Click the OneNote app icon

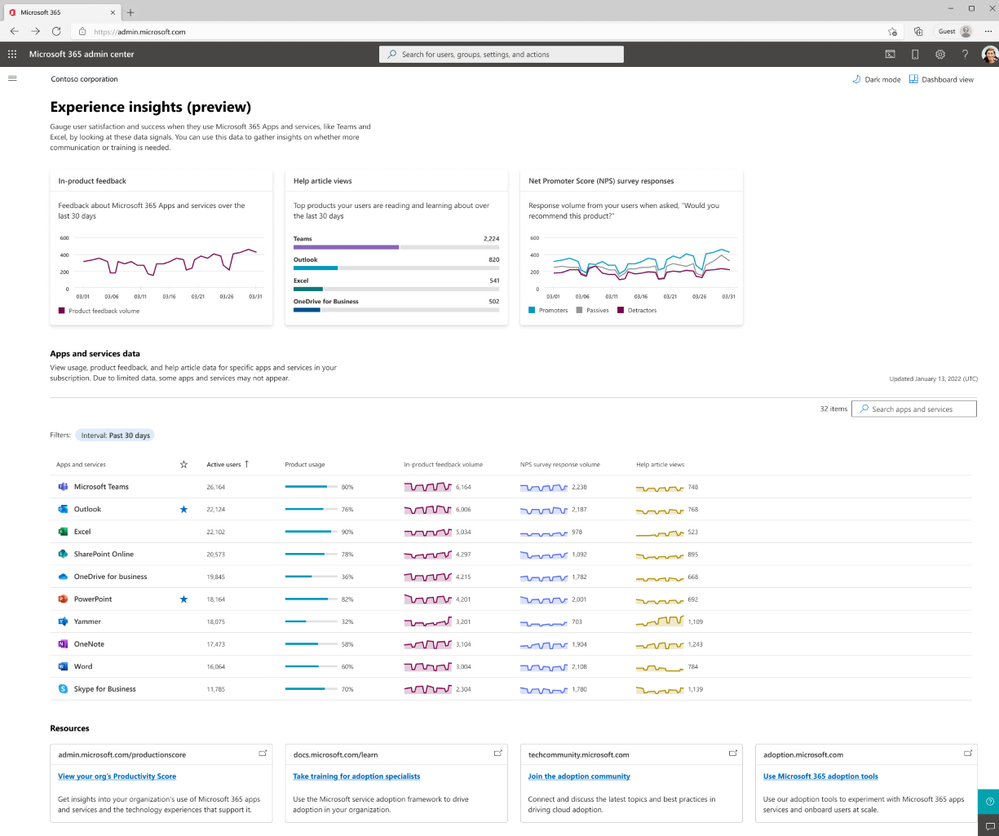pyautogui.click(x=63, y=644)
